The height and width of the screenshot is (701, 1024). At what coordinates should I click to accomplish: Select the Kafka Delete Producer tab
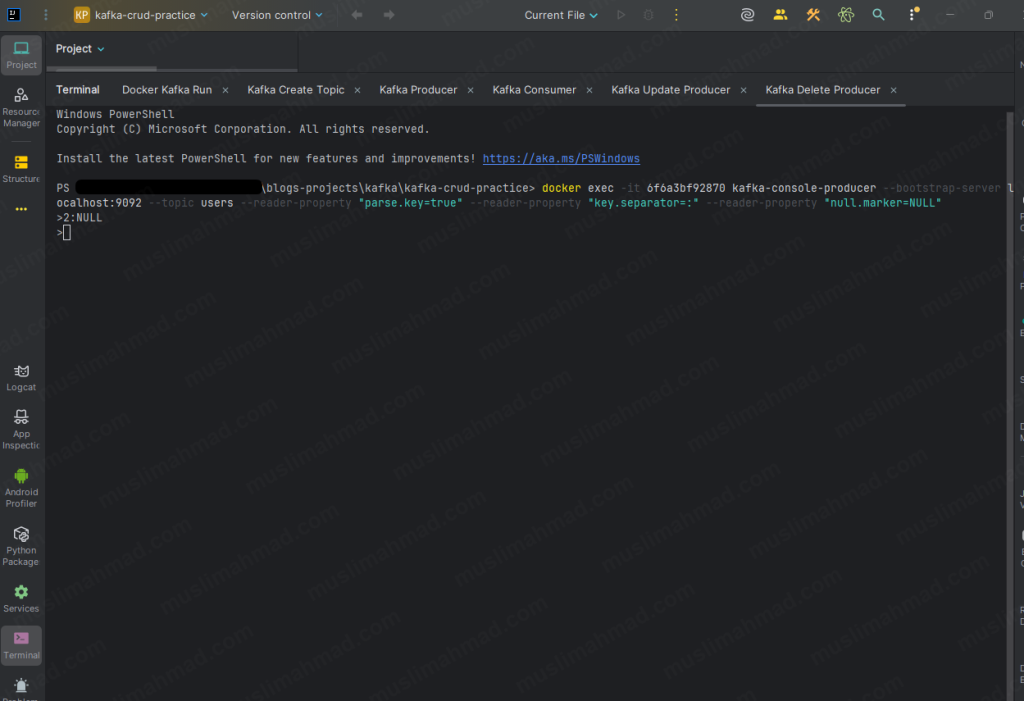pos(822,90)
